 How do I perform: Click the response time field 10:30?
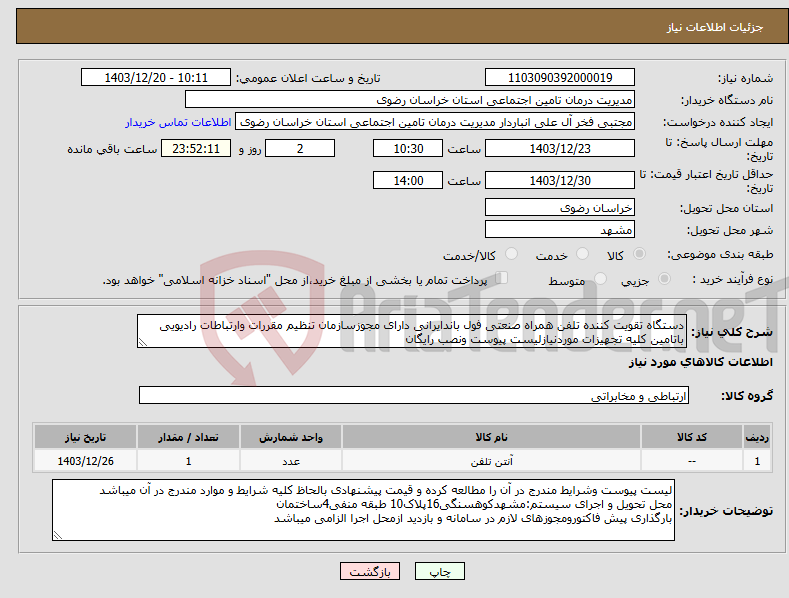tap(408, 148)
